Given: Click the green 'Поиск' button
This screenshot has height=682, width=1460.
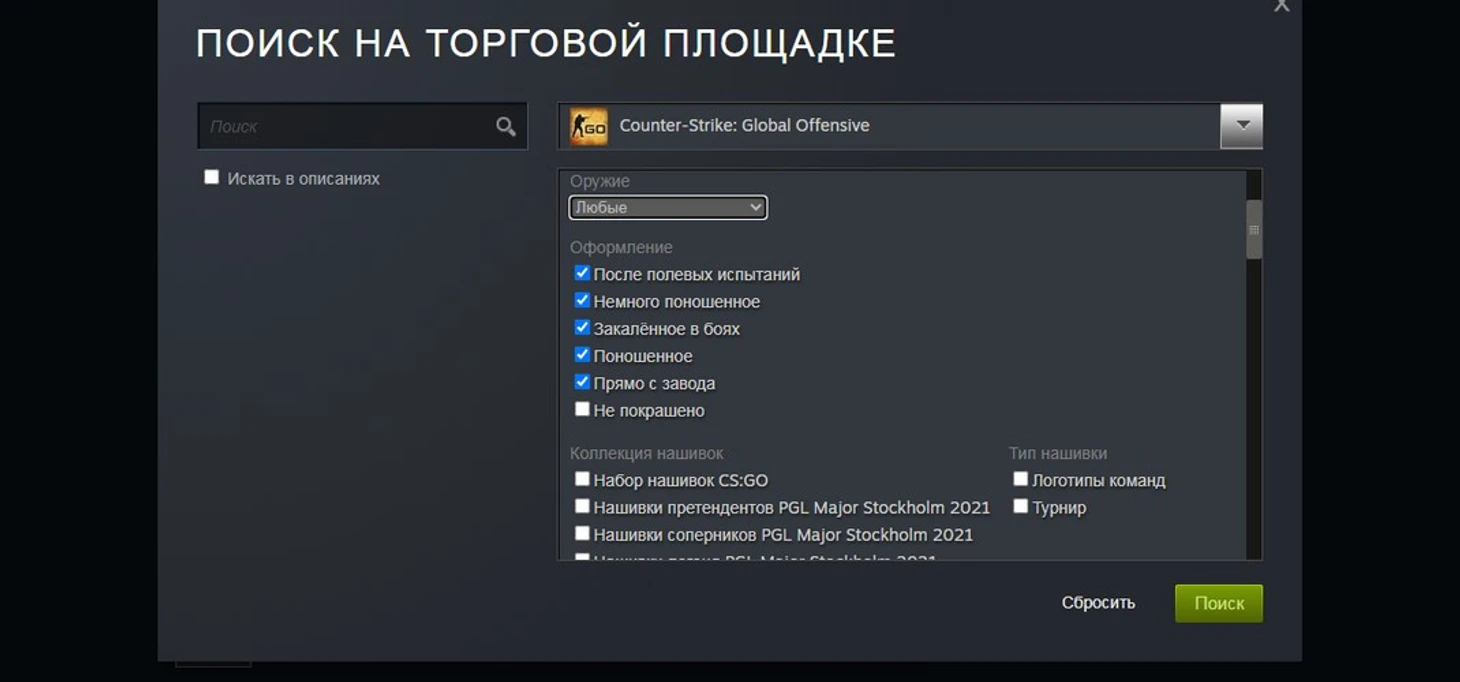Looking at the screenshot, I should [x=1218, y=603].
